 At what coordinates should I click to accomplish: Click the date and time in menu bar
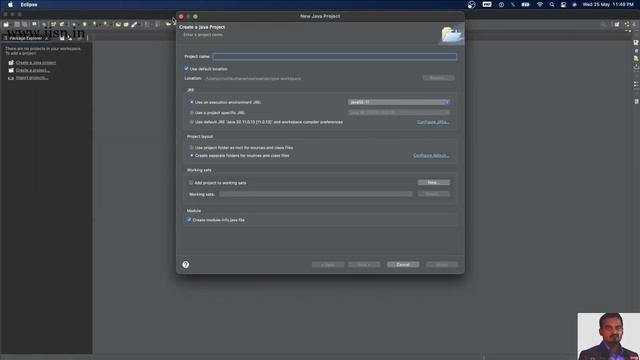coord(608,4)
